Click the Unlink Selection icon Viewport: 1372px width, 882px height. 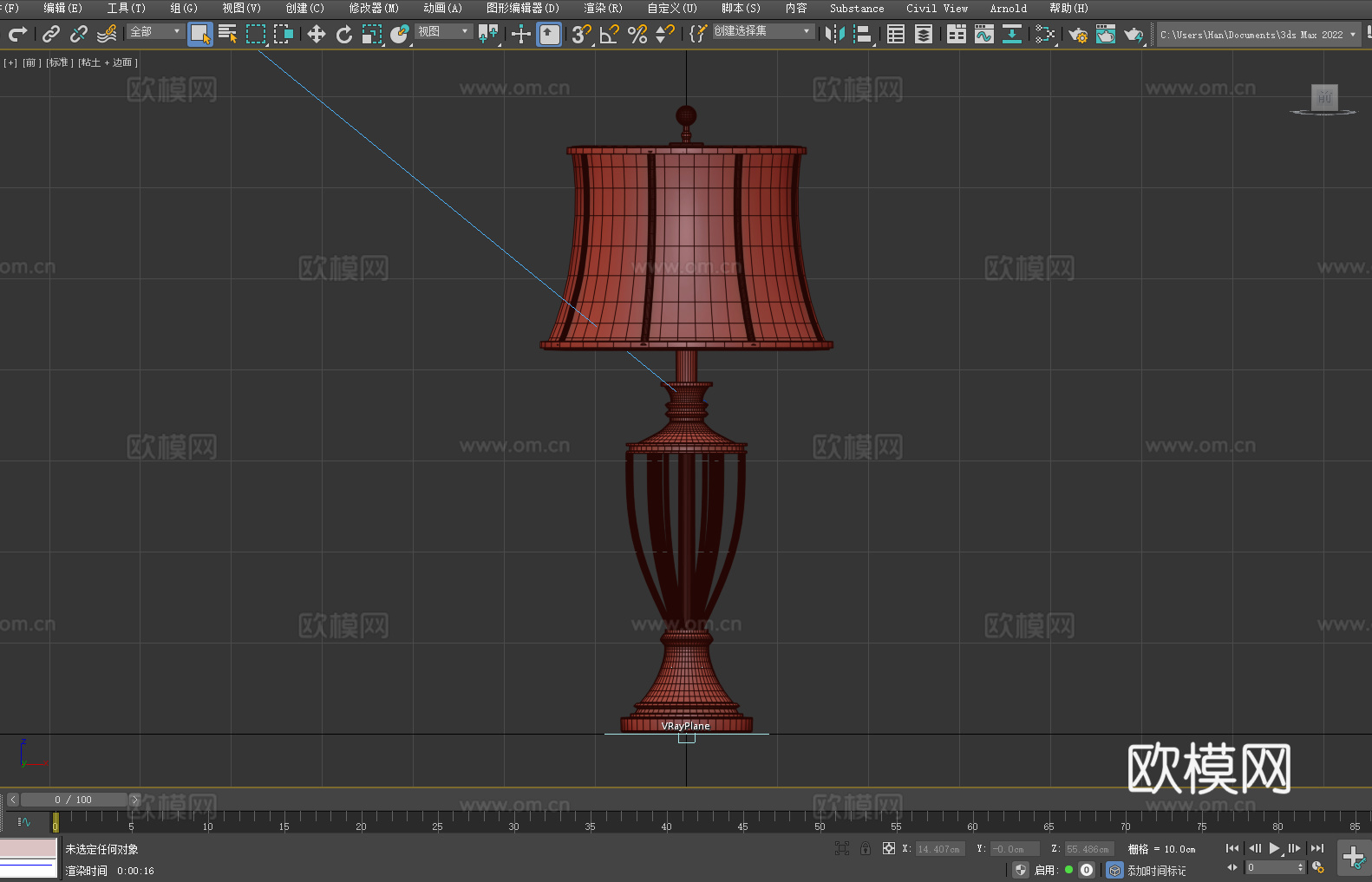79,34
